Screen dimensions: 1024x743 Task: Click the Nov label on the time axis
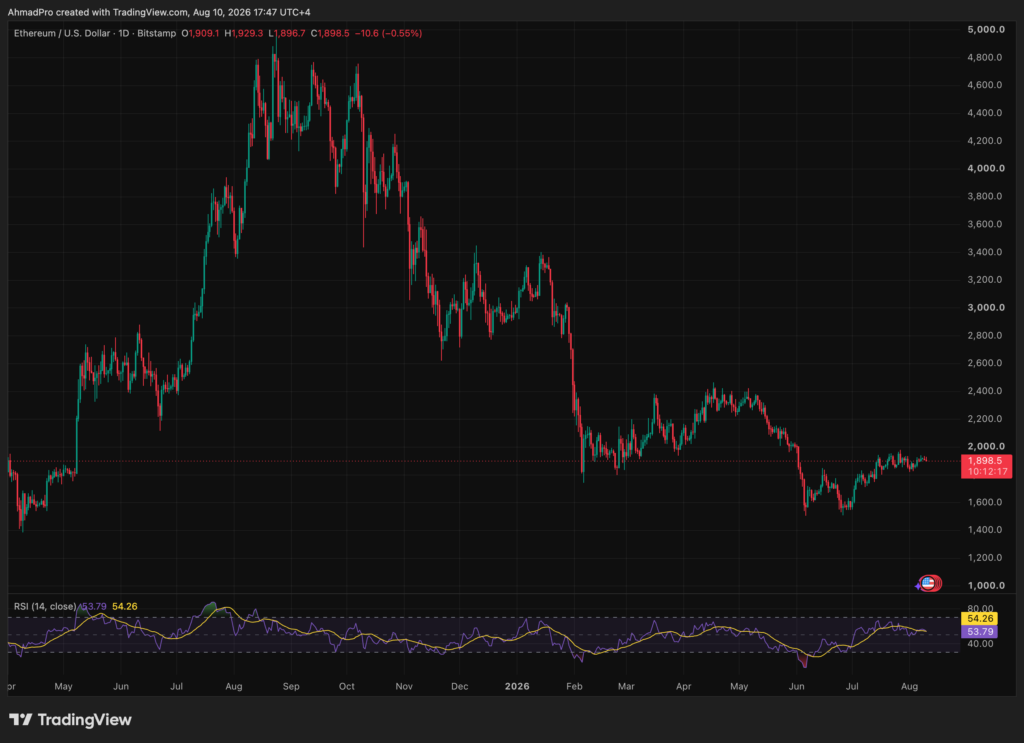point(404,686)
